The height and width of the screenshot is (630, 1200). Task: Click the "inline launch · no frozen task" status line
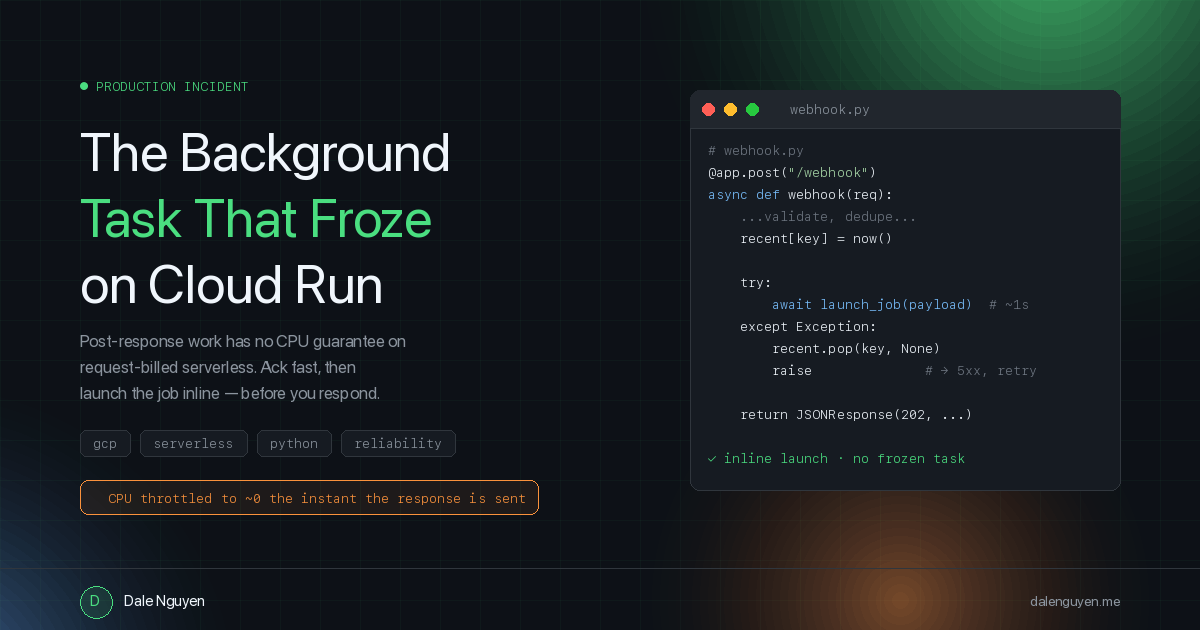coord(836,459)
